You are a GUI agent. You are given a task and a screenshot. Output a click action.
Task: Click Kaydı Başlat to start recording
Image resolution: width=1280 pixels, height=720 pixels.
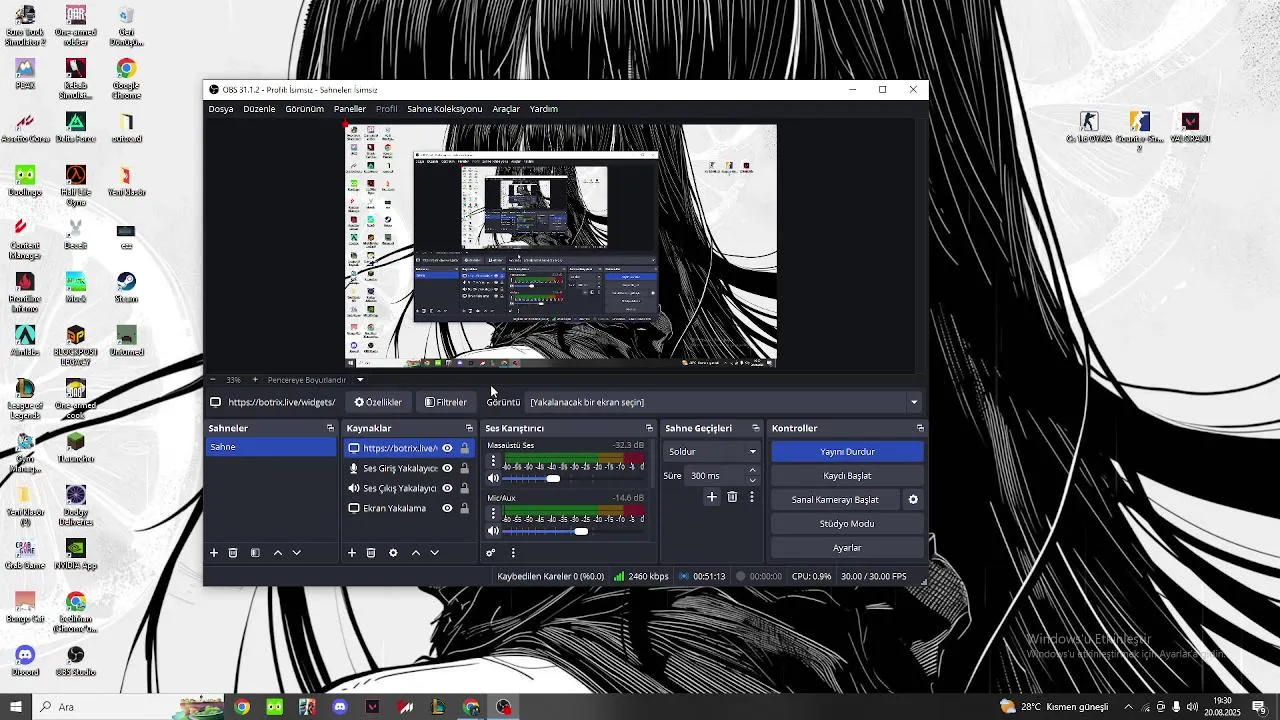click(847, 476)
